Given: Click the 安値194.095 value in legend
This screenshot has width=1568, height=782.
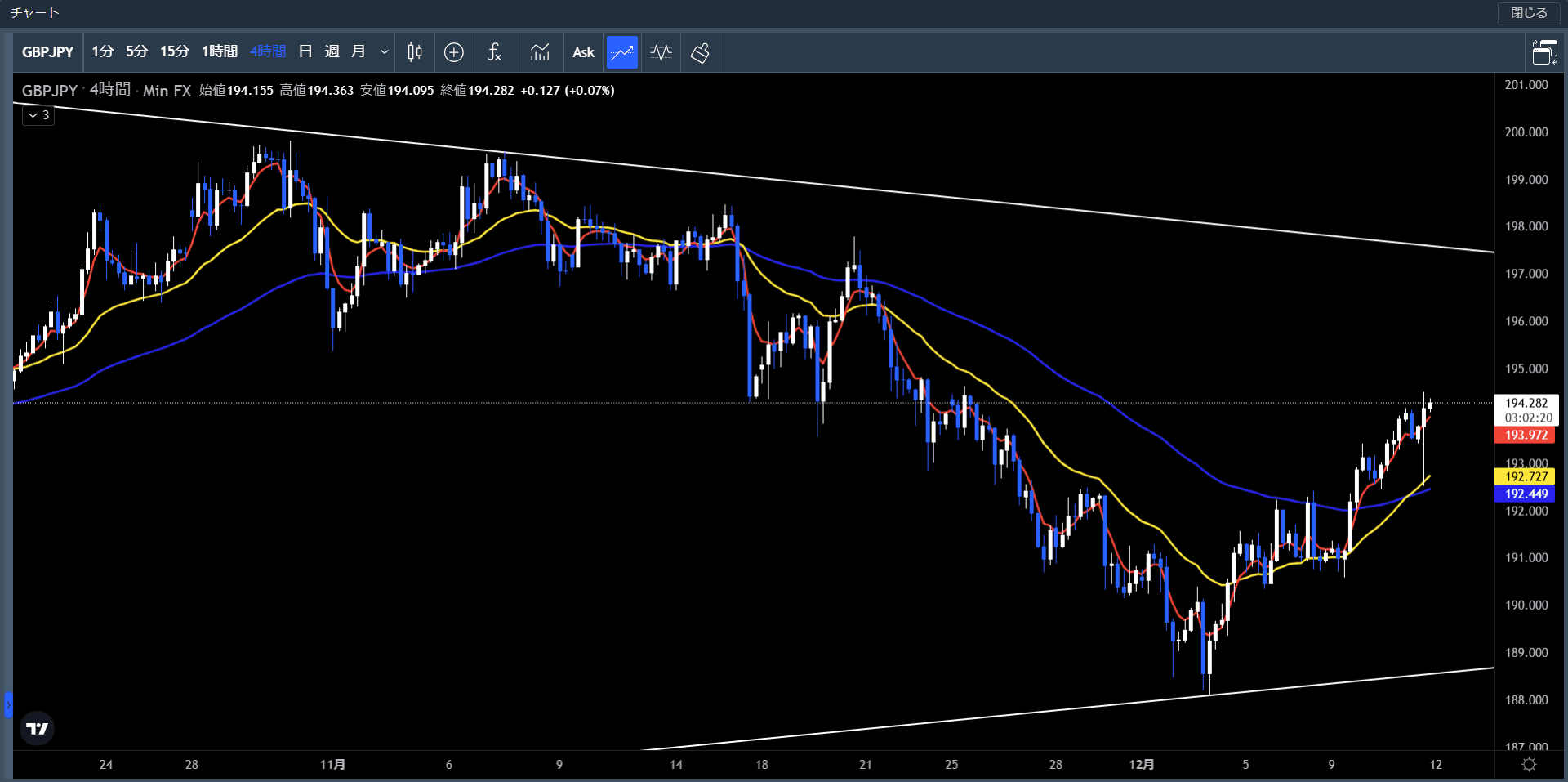Looking at the screenshot, I should point(397,90).
